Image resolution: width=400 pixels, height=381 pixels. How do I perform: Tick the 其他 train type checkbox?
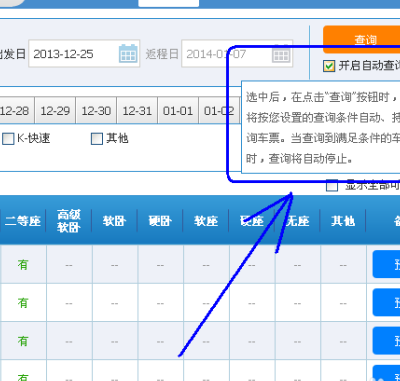click(x=97, y=139)
